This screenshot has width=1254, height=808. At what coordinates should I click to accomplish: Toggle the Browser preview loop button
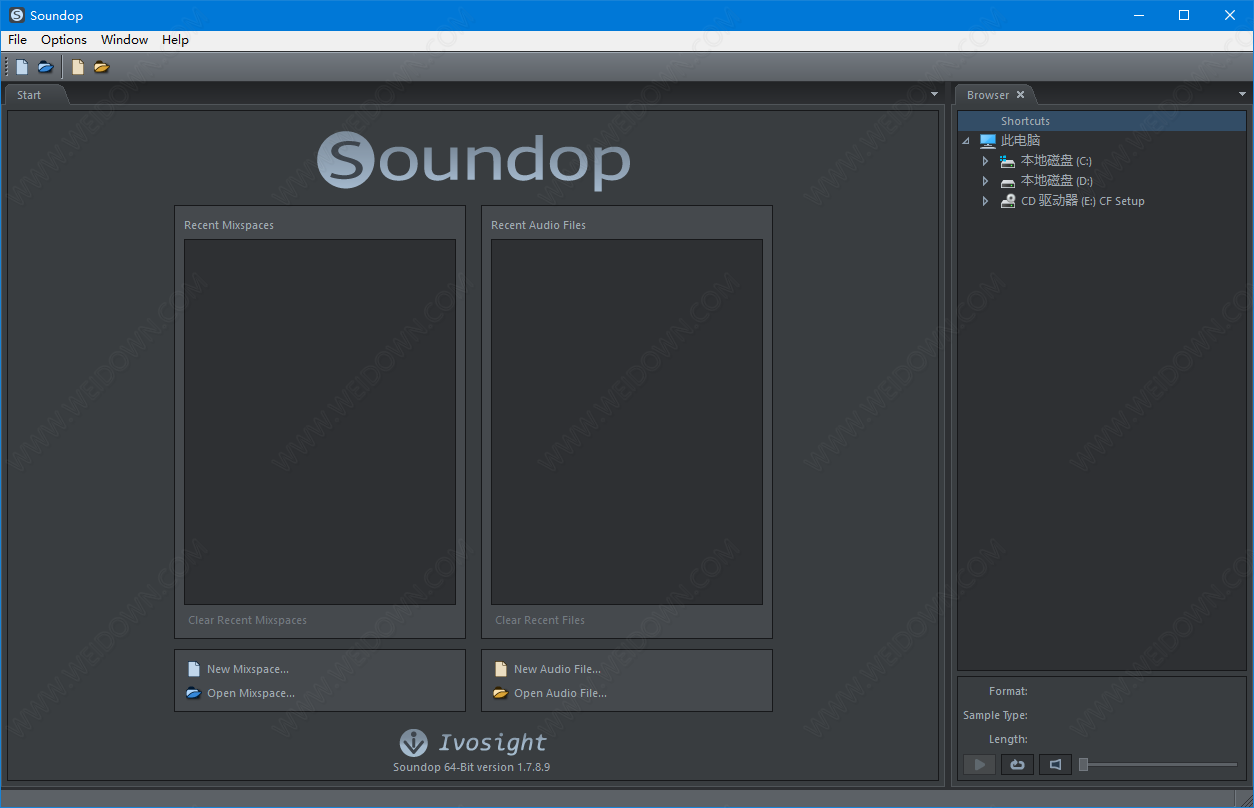pos(1017,765)
